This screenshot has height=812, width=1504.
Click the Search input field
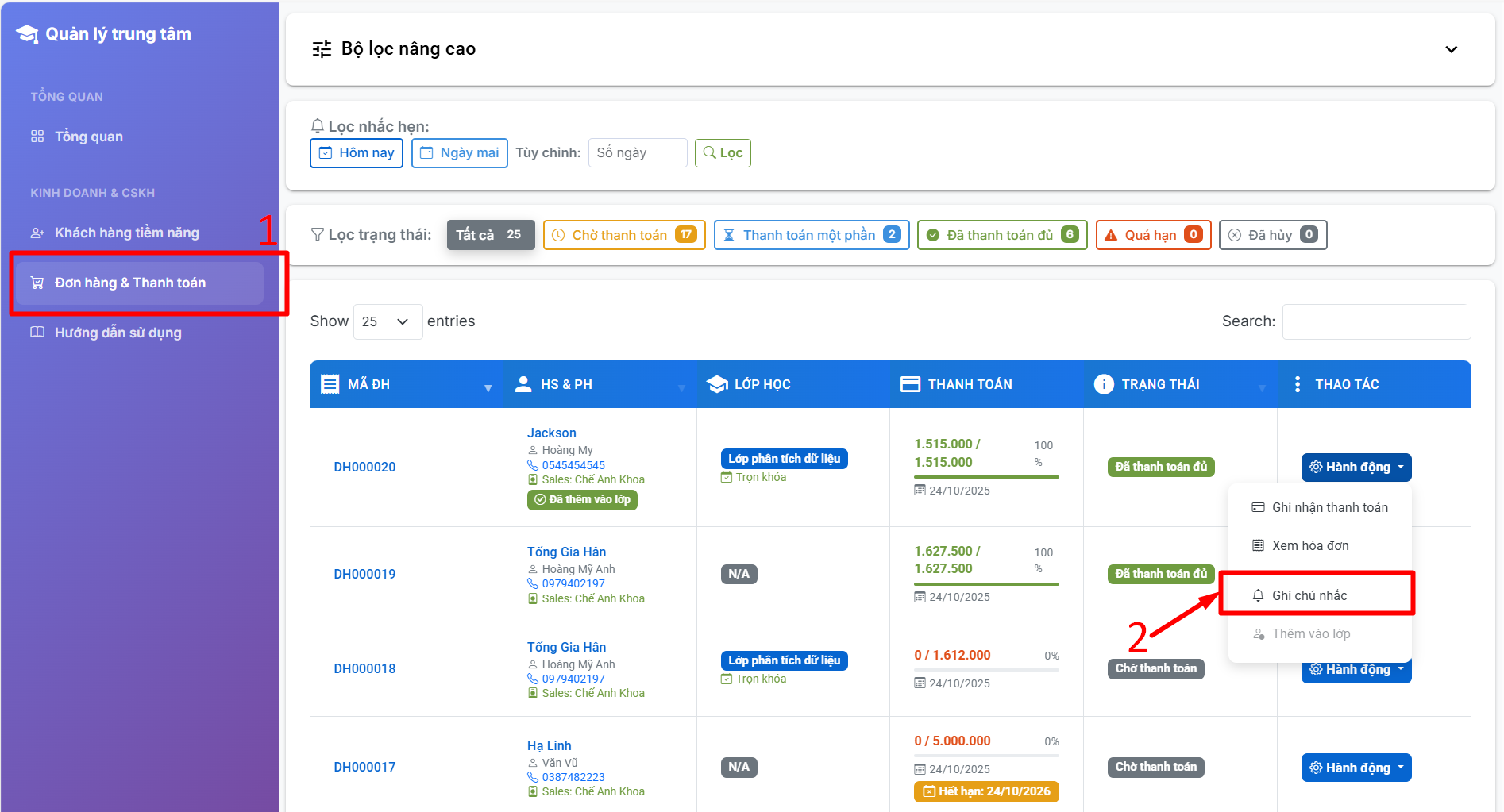1376,321
